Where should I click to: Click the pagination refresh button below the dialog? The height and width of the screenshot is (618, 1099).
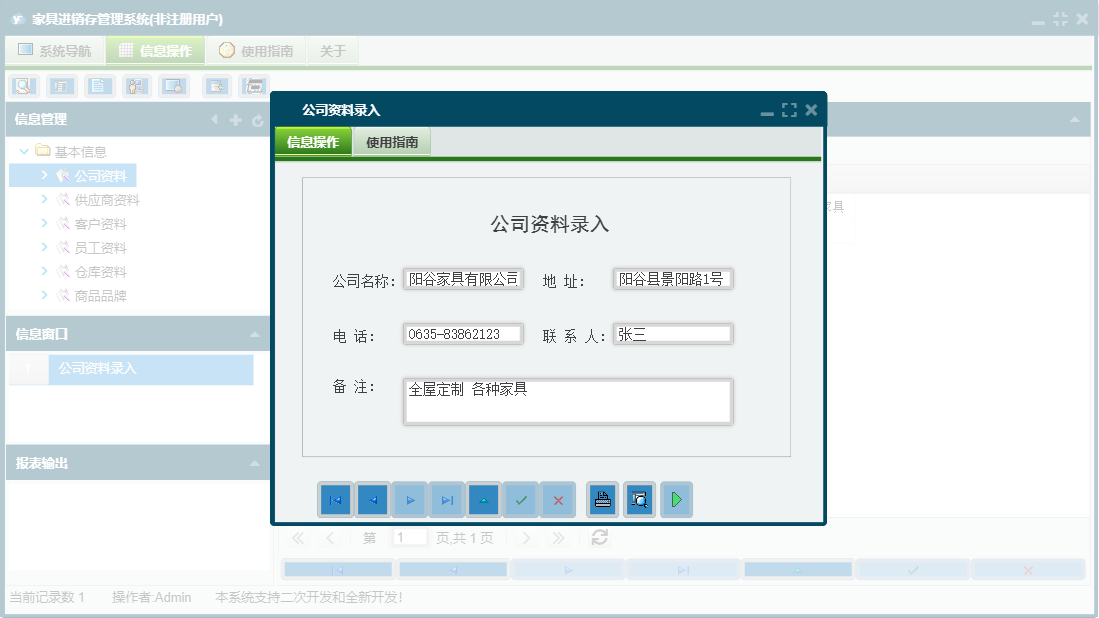click(x=597, y=537)
